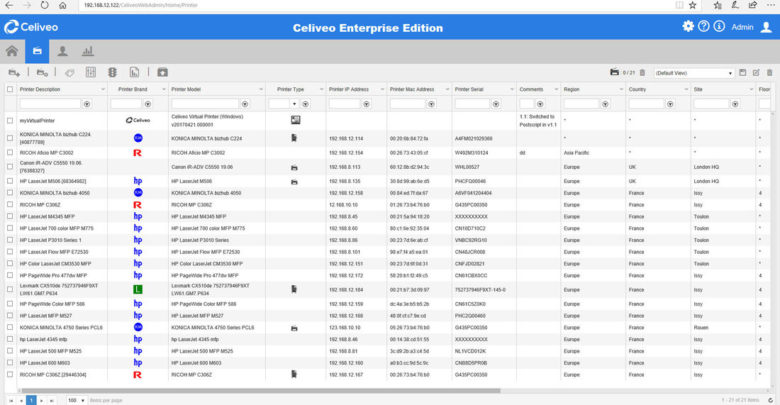Click the Printer IP Address filter input

(x=344, y=104)
